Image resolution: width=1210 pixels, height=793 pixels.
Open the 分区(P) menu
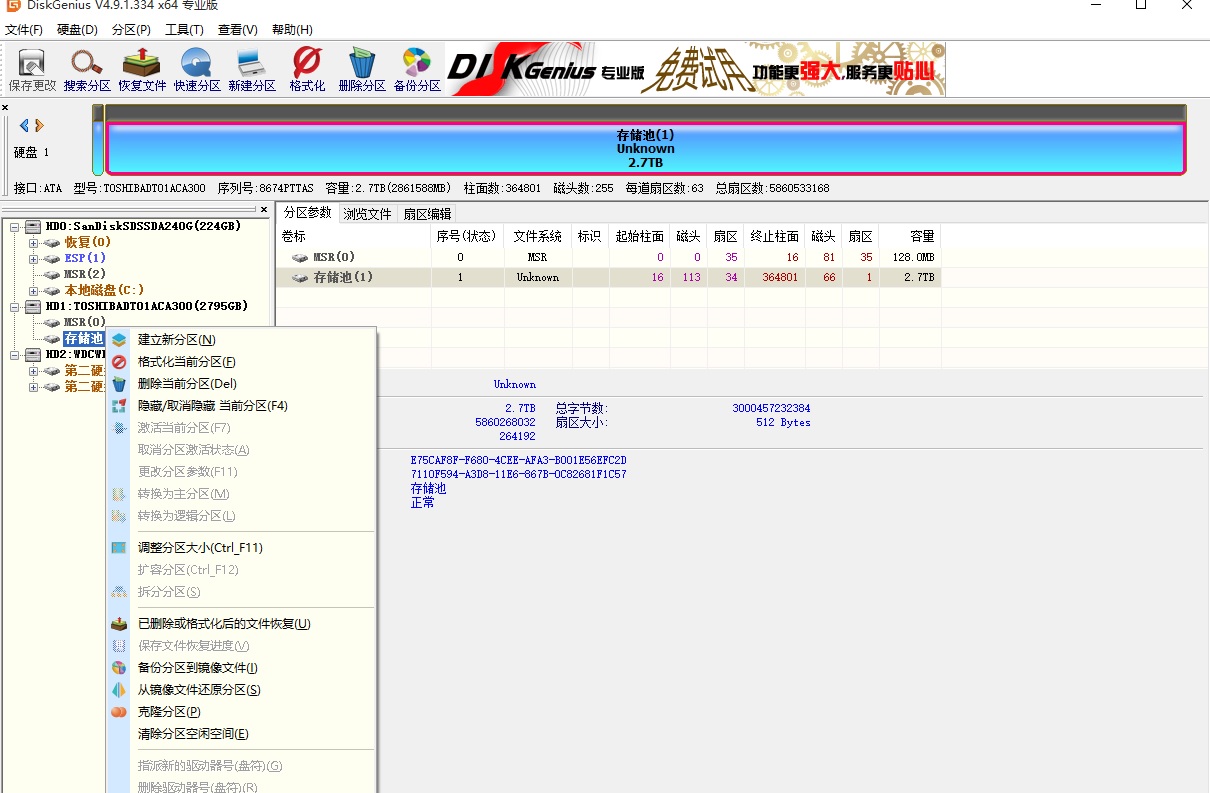click(x=131, y=30)
